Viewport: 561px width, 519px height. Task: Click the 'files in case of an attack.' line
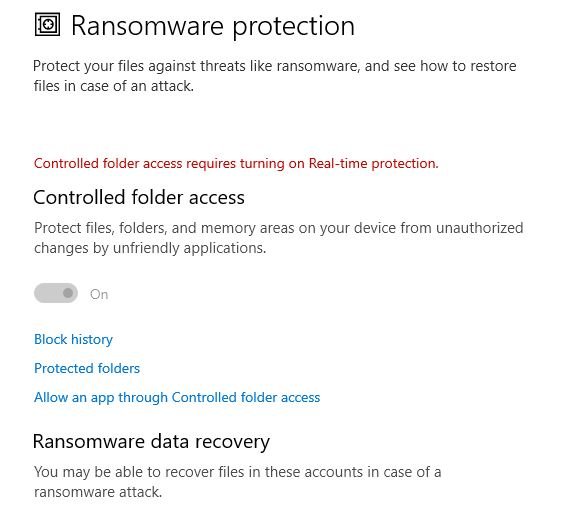(114, 86)
